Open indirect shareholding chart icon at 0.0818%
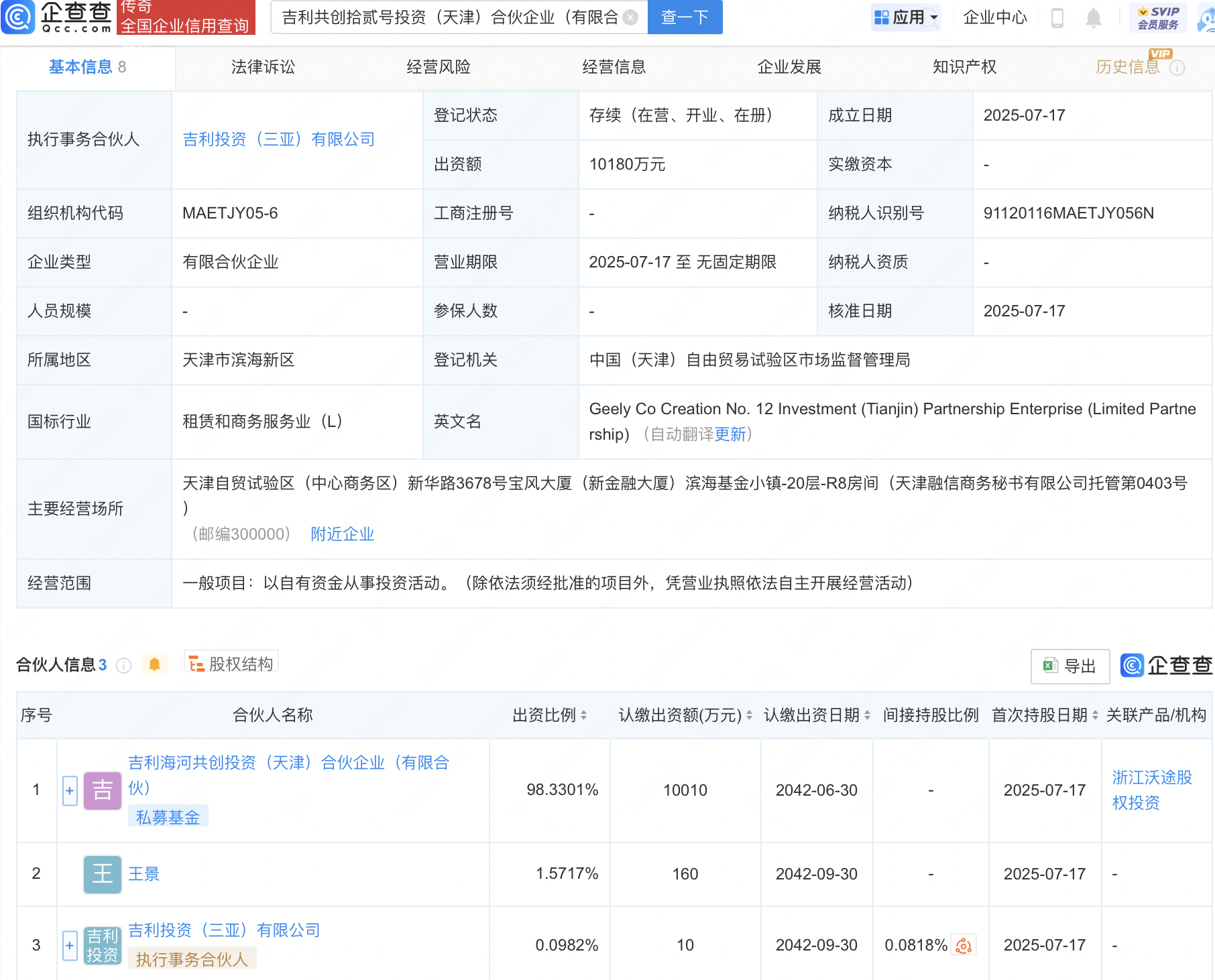Image resolution: width=1215 pixels, height=980 pixels. (x=964, y=945)
